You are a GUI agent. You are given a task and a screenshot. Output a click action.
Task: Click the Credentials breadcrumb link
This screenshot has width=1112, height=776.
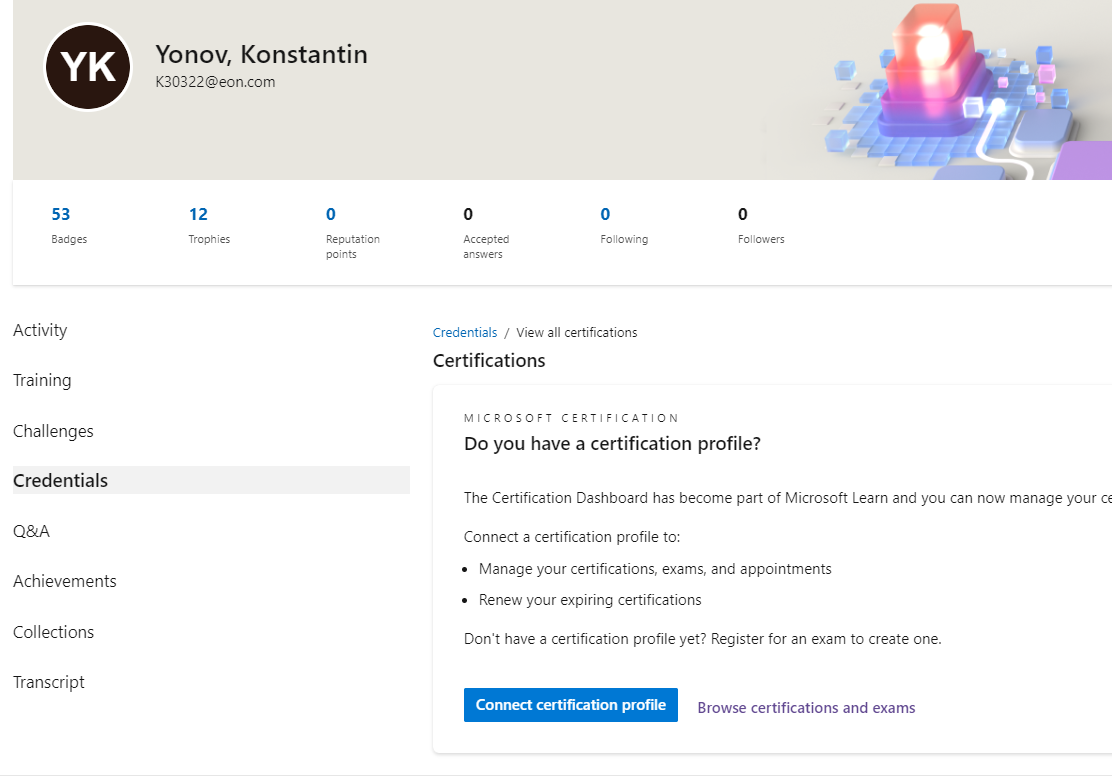point(465,333)
